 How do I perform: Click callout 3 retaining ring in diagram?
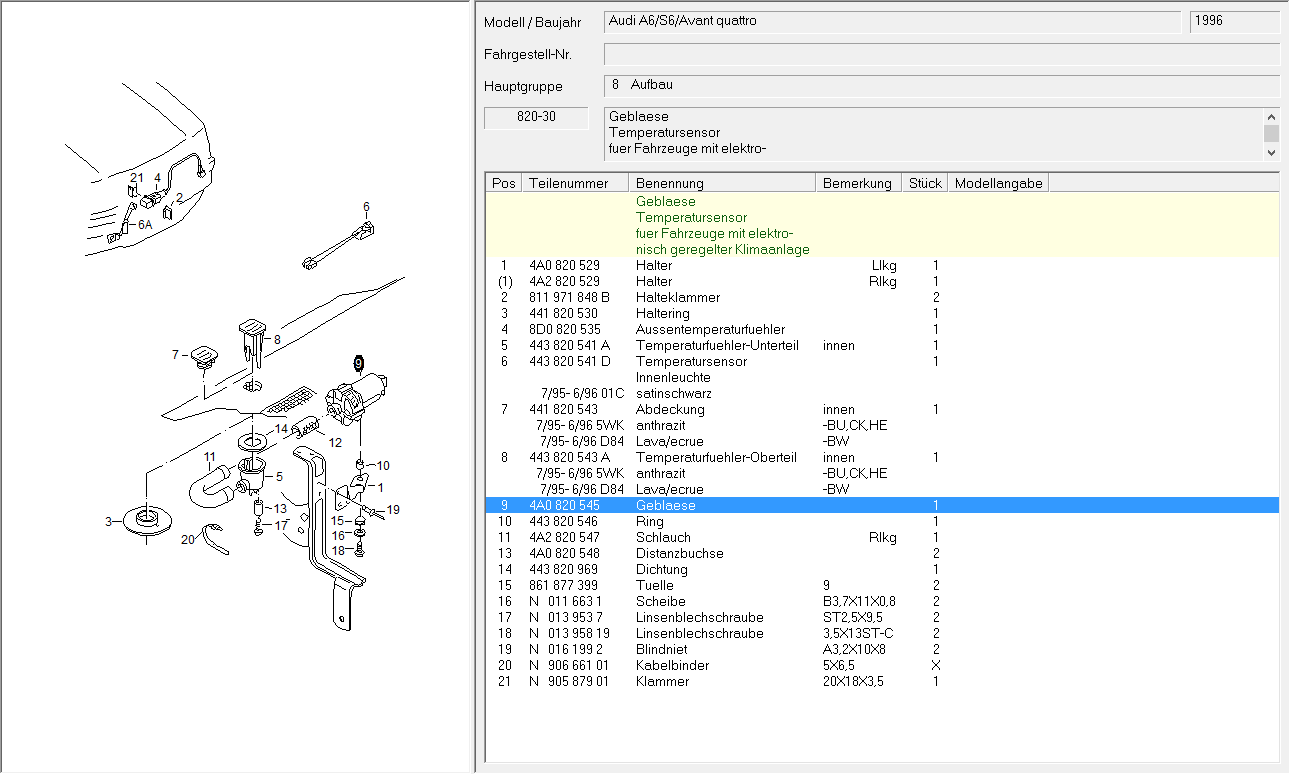pyautogui.click(x=108, y=521)
